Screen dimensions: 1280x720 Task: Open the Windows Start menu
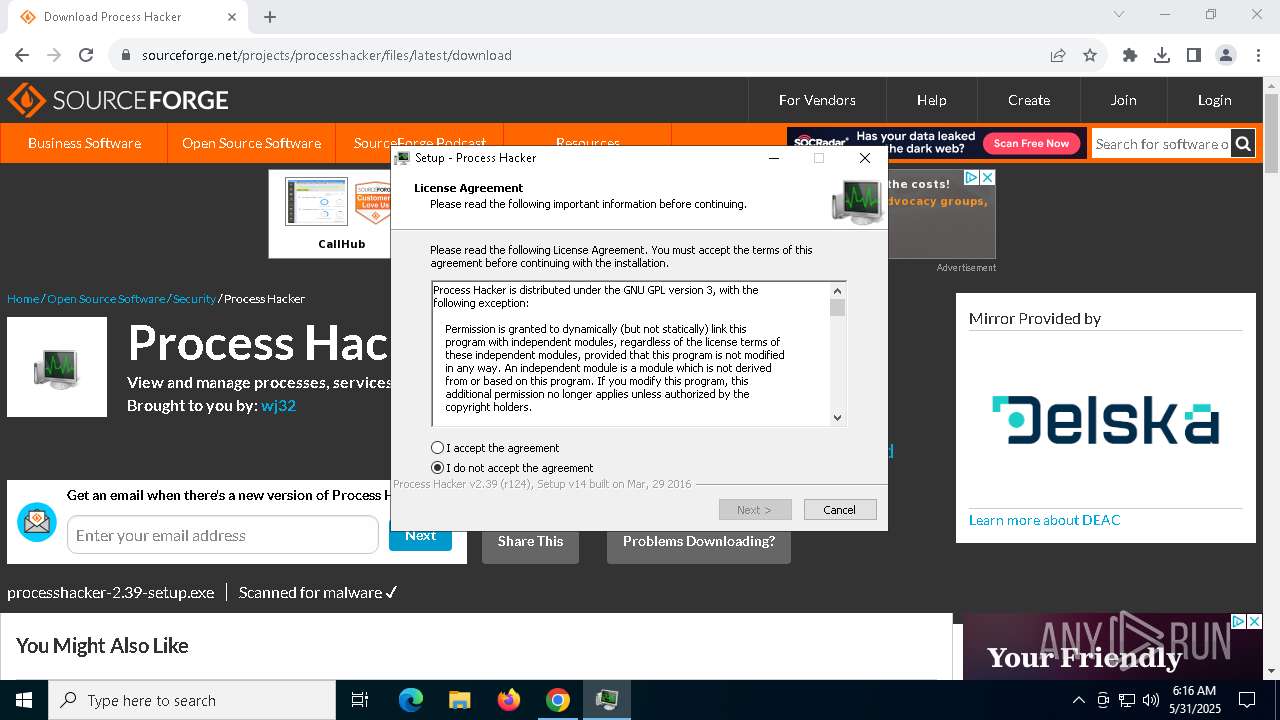24,700
